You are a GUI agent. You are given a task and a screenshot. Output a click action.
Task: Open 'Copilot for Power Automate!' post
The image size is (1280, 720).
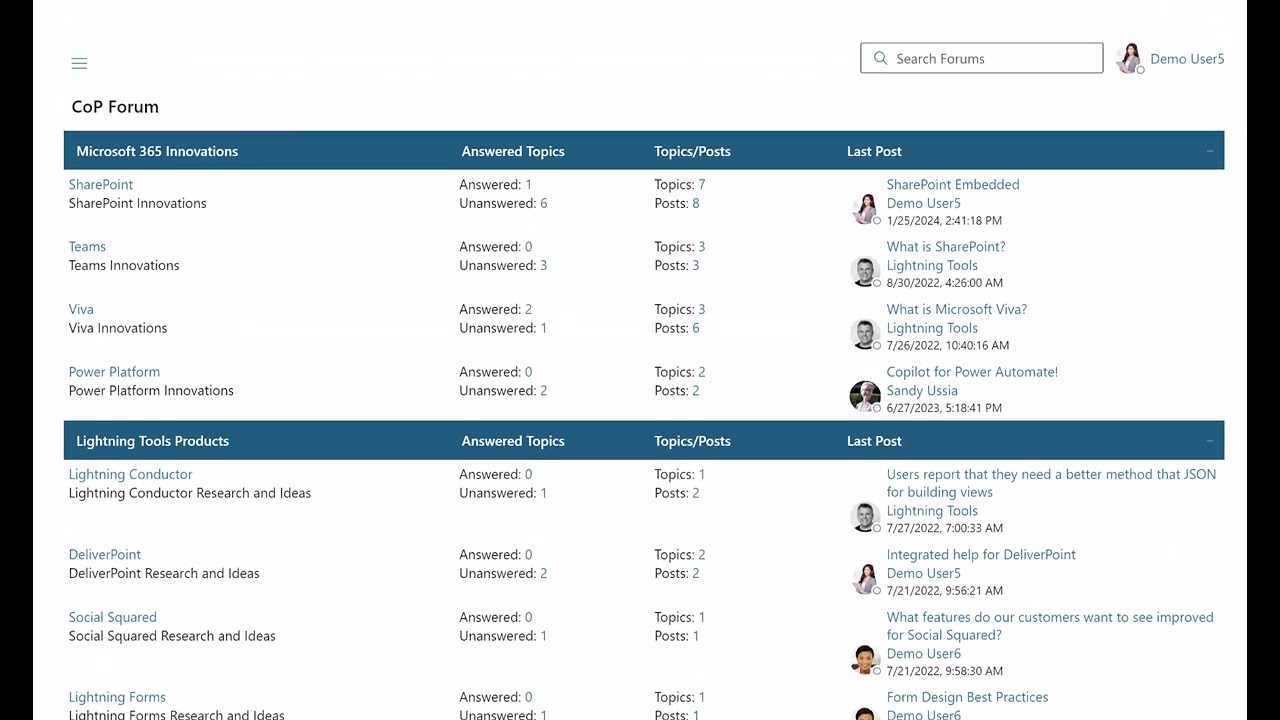(x=972, y=372)
